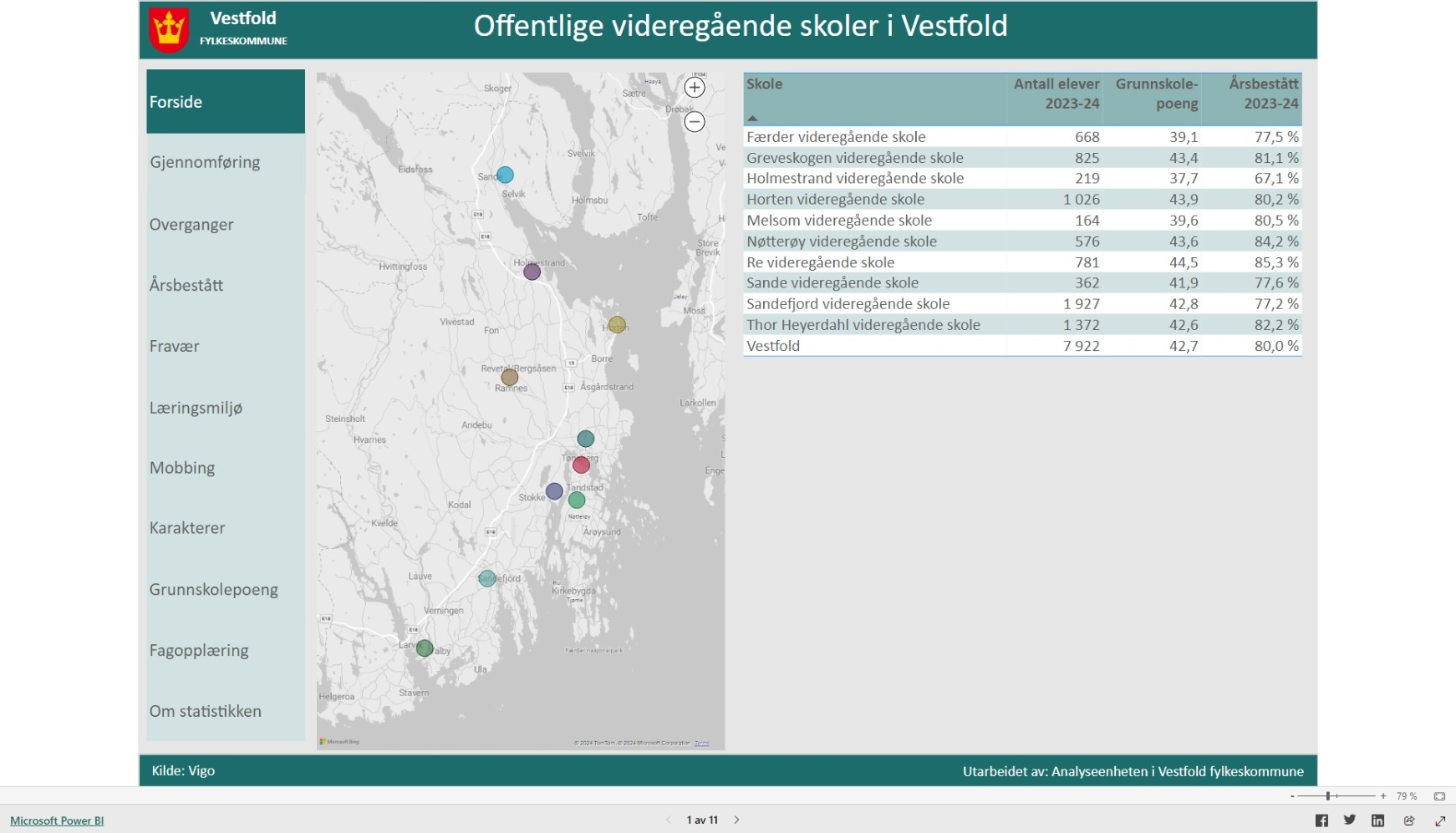Select the Horten videregående skole table row
The height and width of the screenshot is (833, 1456).
[835, 199]
